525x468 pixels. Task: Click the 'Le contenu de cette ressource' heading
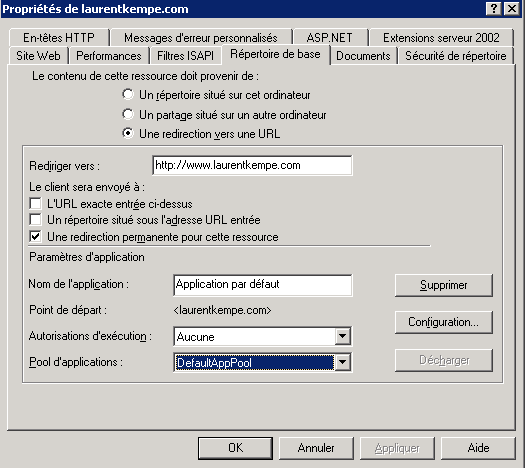click(145, 76)
